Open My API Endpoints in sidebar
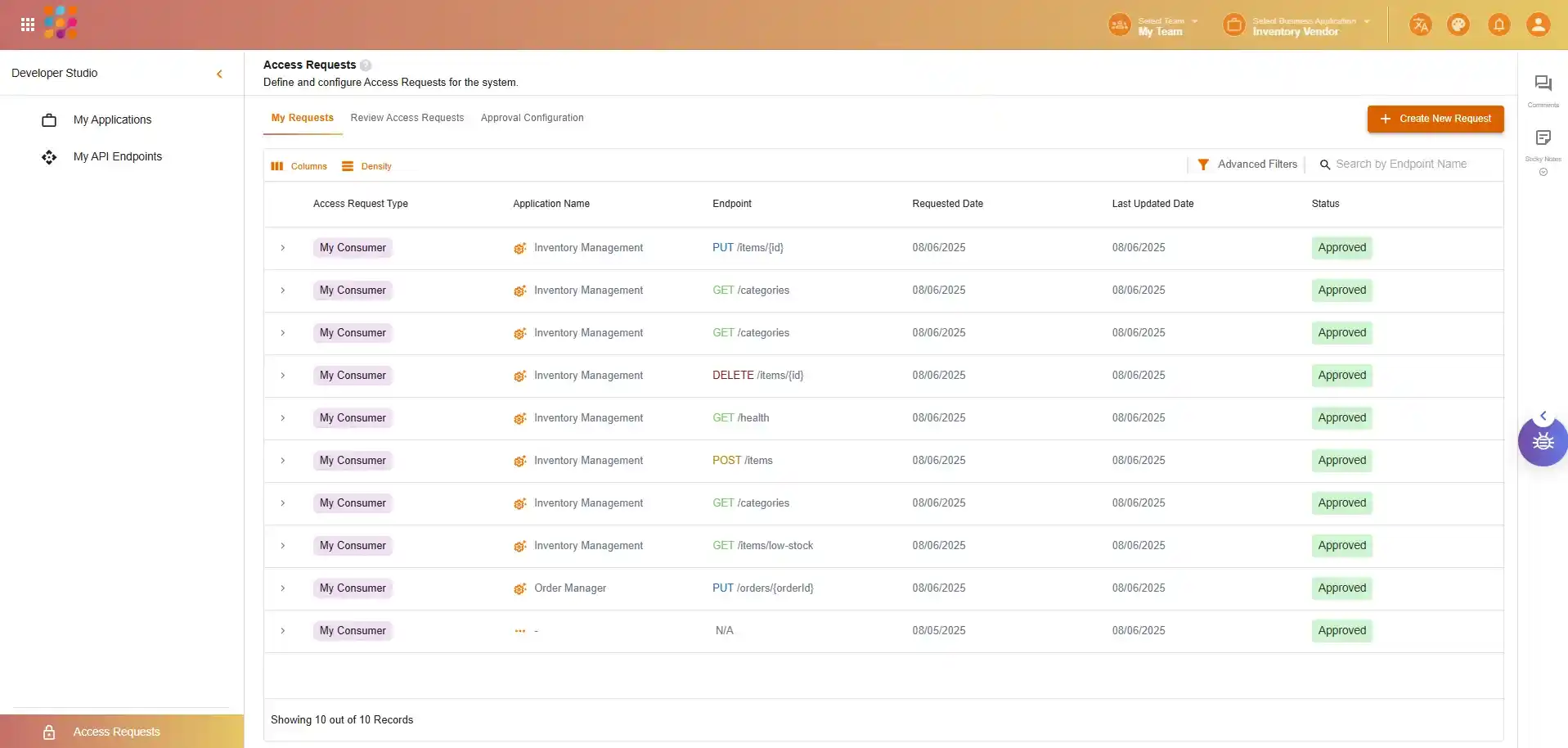 pyautogui.click(x=117, y=156)
